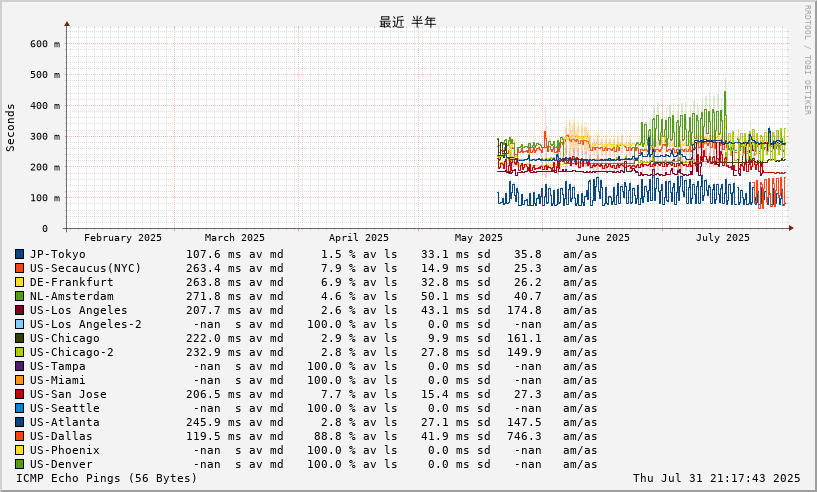Click the US-San Jose legend color swatch

pyautogui.click(x=19, y=394)
